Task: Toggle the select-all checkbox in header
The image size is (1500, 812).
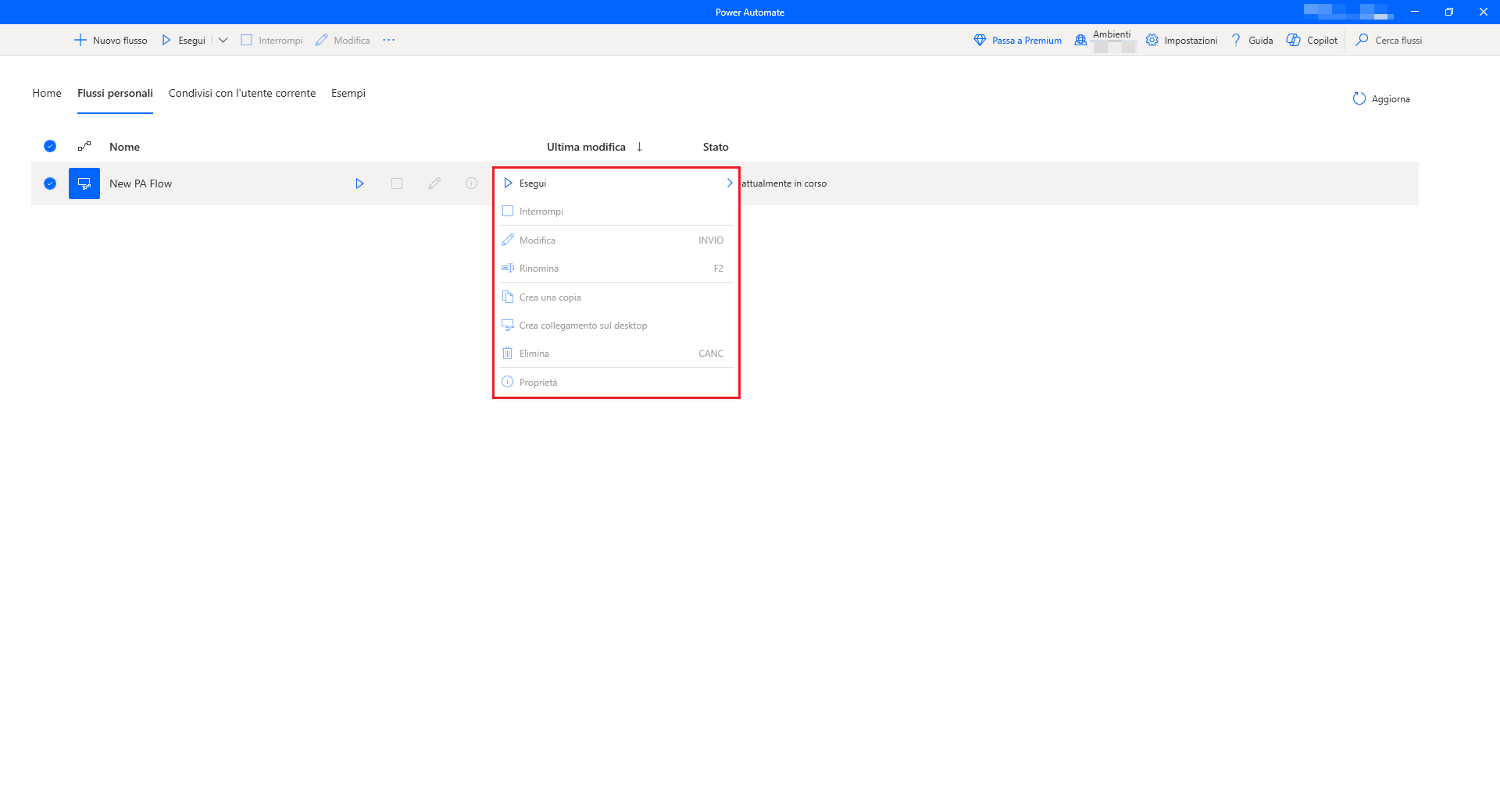Action: (50, 146)
